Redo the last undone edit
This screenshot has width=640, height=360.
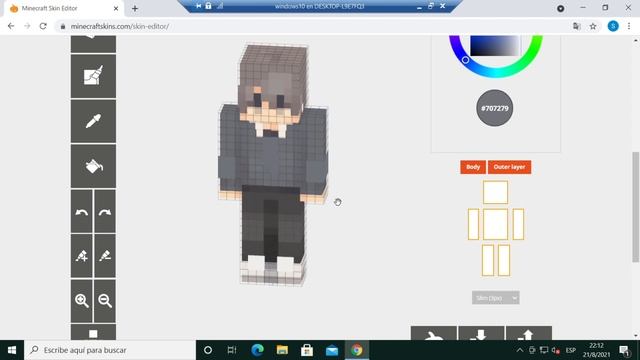click(x=105, y=211)
